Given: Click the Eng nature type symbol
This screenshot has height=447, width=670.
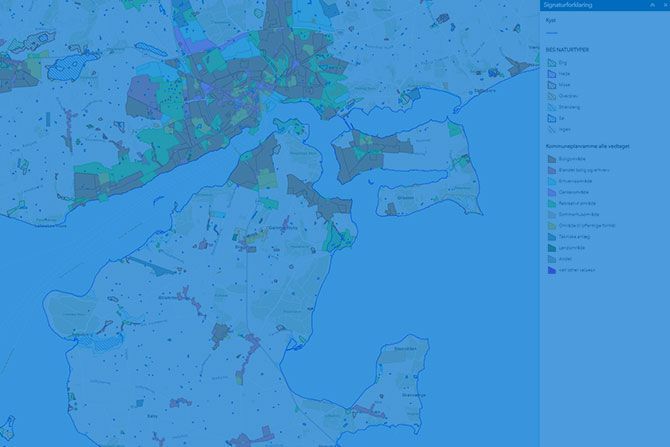Looking at the screenshot, I should tap(550, 62).
